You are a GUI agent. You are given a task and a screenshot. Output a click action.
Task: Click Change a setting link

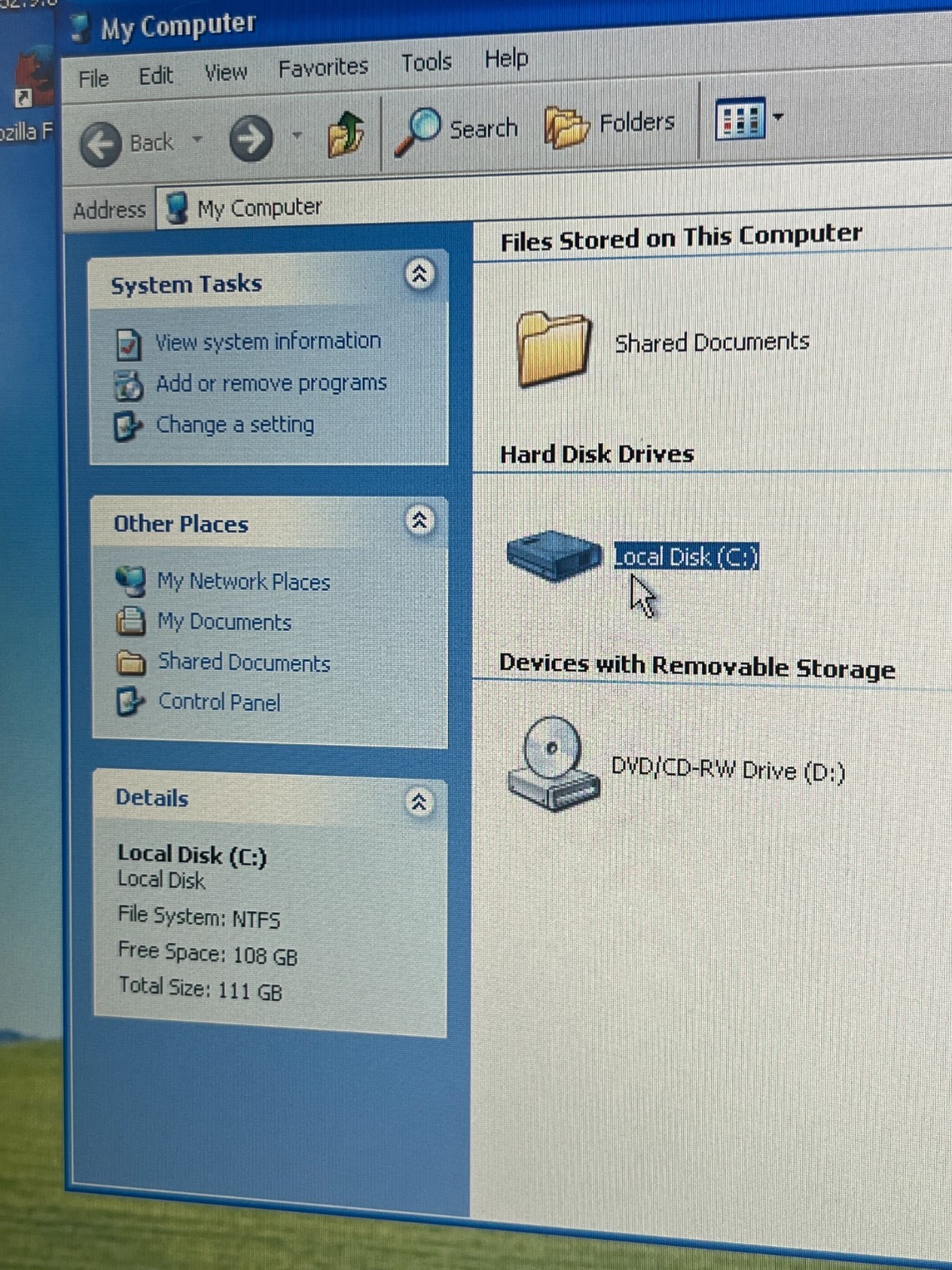(x=235, y=425)
